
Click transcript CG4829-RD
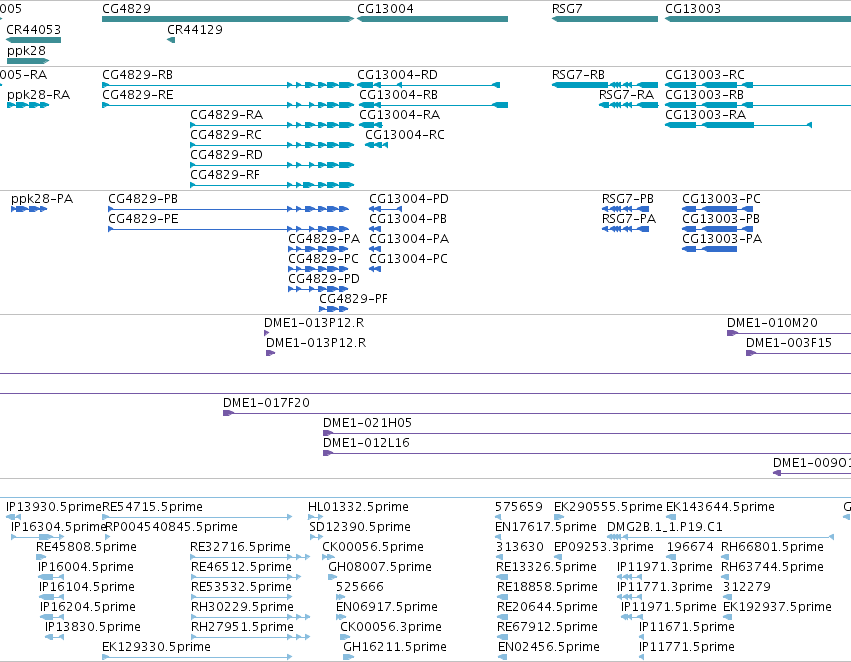click(226, 155)
